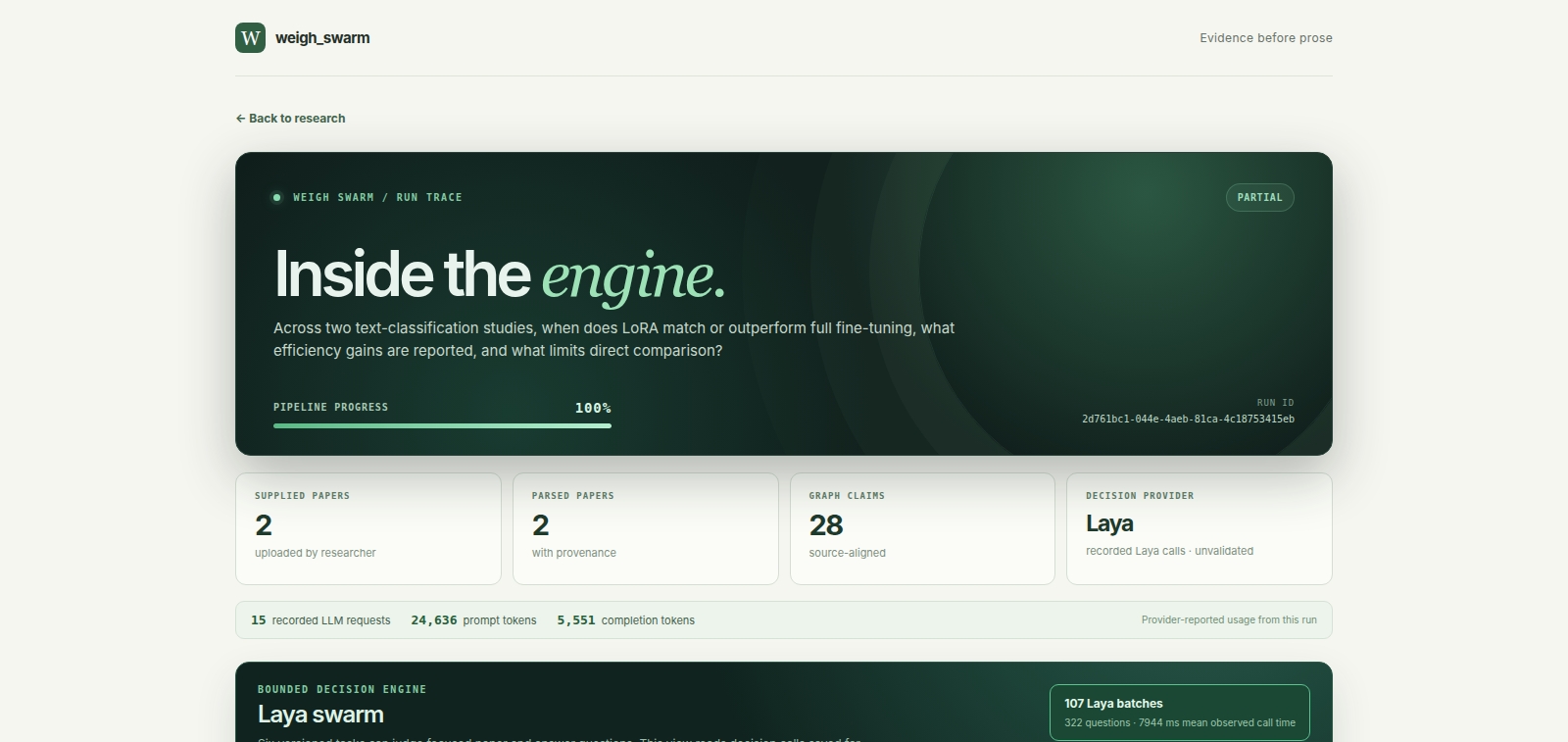Click 'recorded Laya calls · unvalidated' caption

tap(1169, 551)
